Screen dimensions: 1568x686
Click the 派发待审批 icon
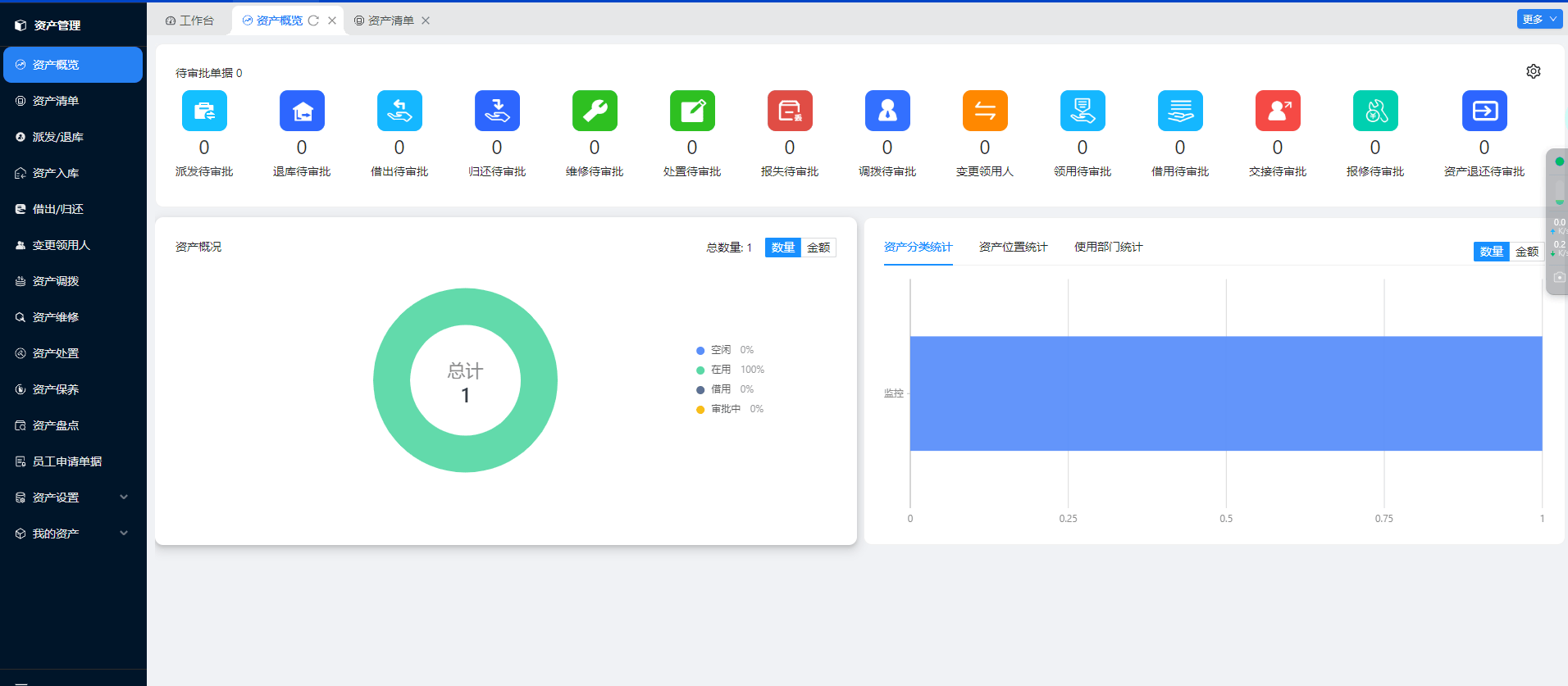[204, 111]
